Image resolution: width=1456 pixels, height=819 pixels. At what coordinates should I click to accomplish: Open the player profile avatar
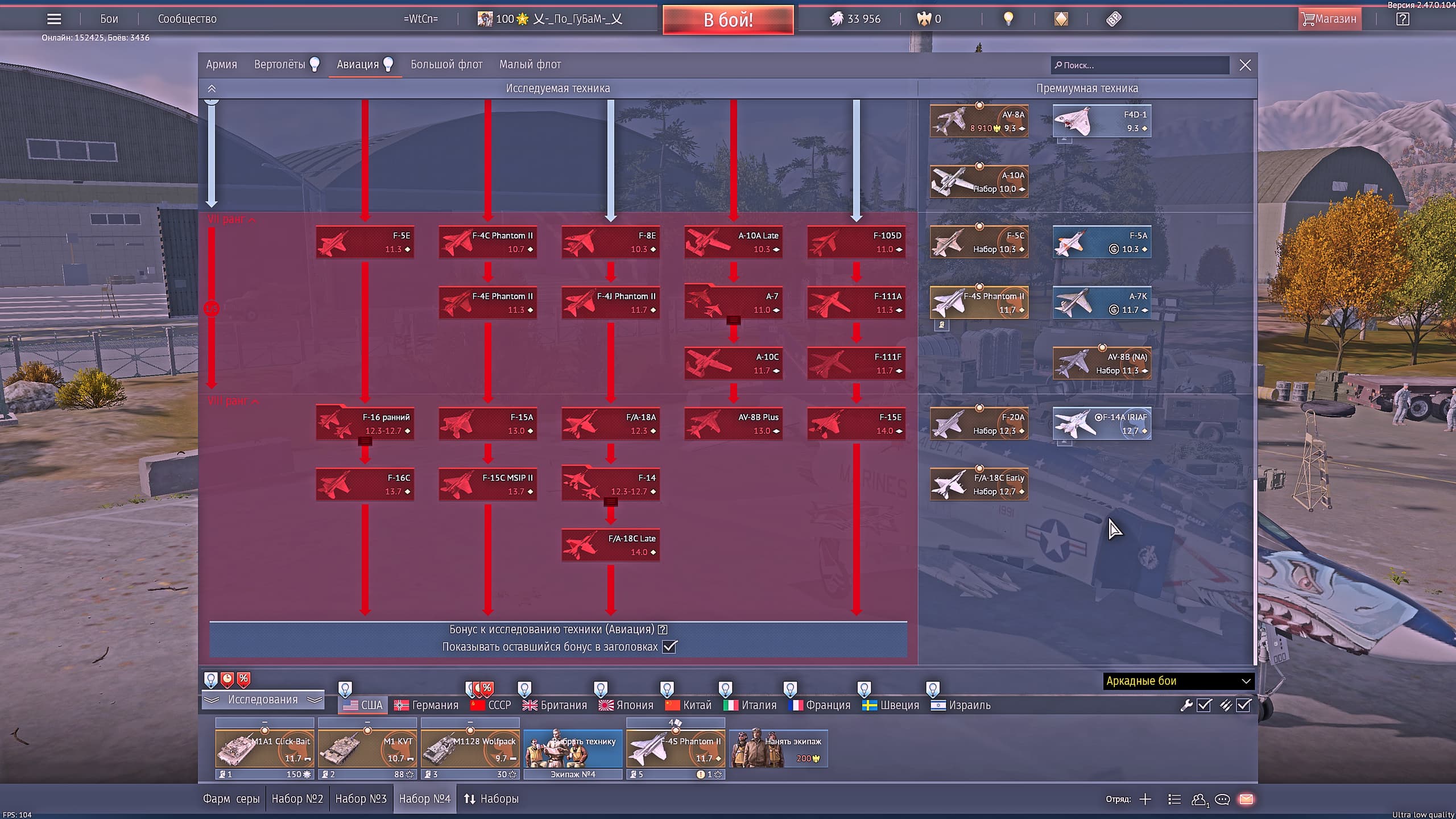pyautogui.click(x=485, y=19)
